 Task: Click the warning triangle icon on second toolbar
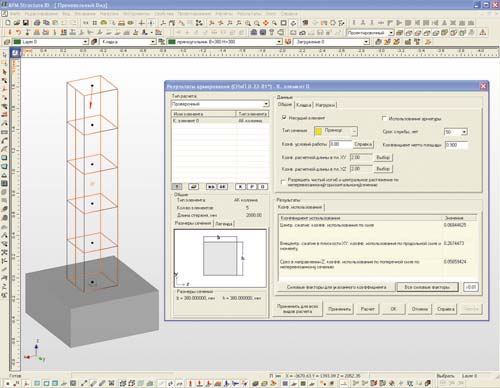point(483,32)
